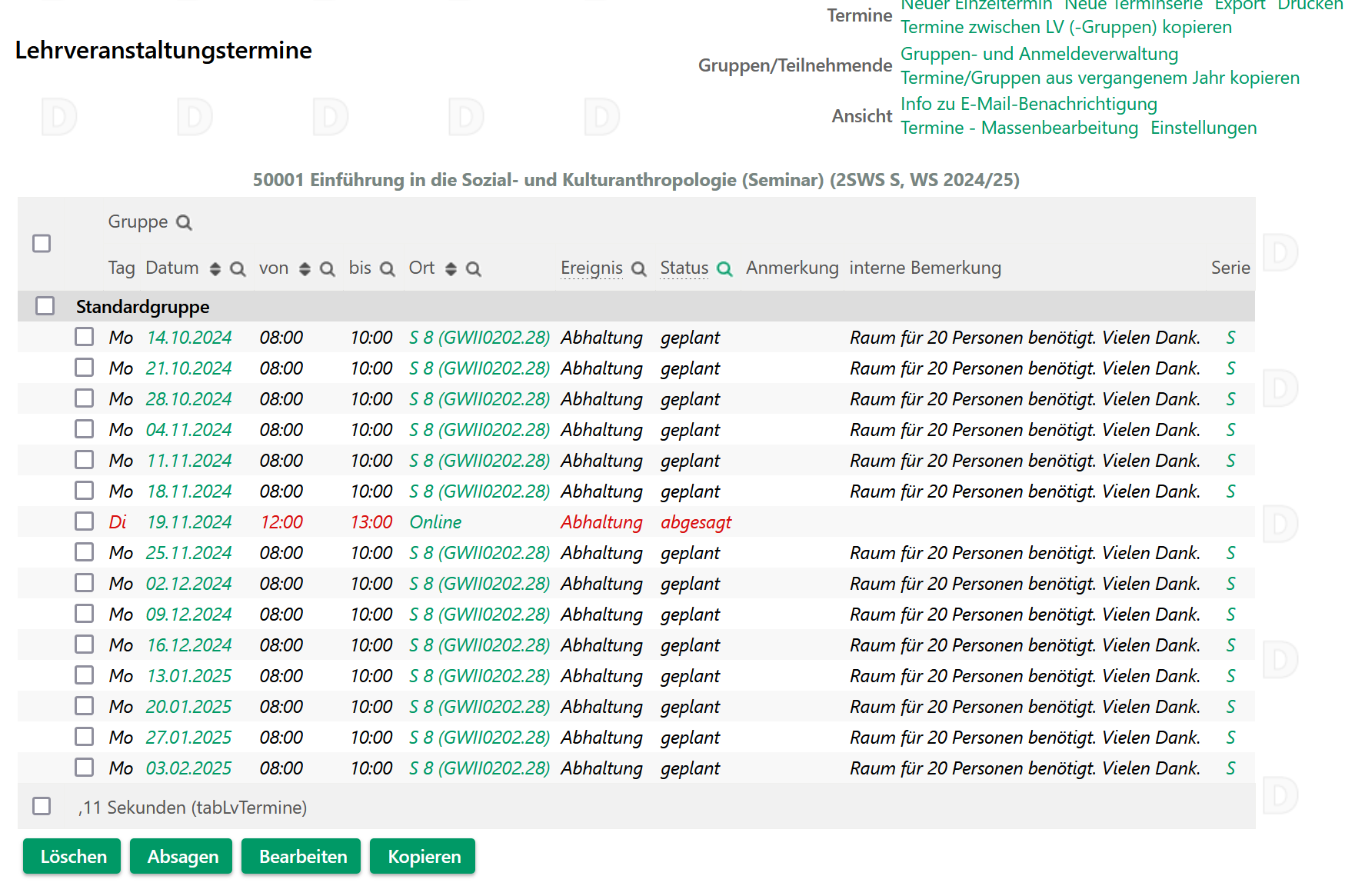
Task: Click the Absagen button
Action: point(181,856)
